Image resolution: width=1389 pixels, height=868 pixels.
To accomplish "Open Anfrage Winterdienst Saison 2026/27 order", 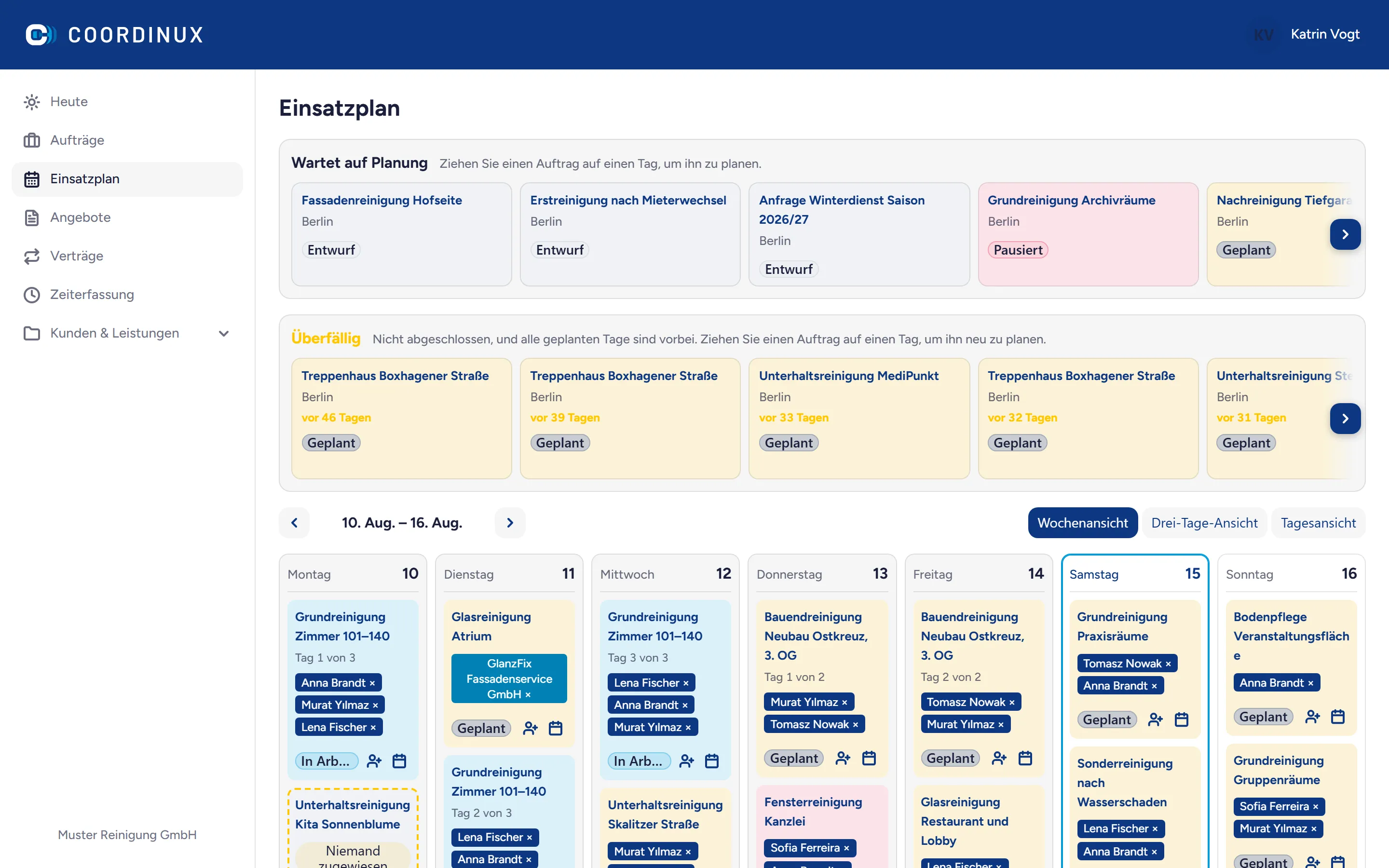I will coord(842,210).
